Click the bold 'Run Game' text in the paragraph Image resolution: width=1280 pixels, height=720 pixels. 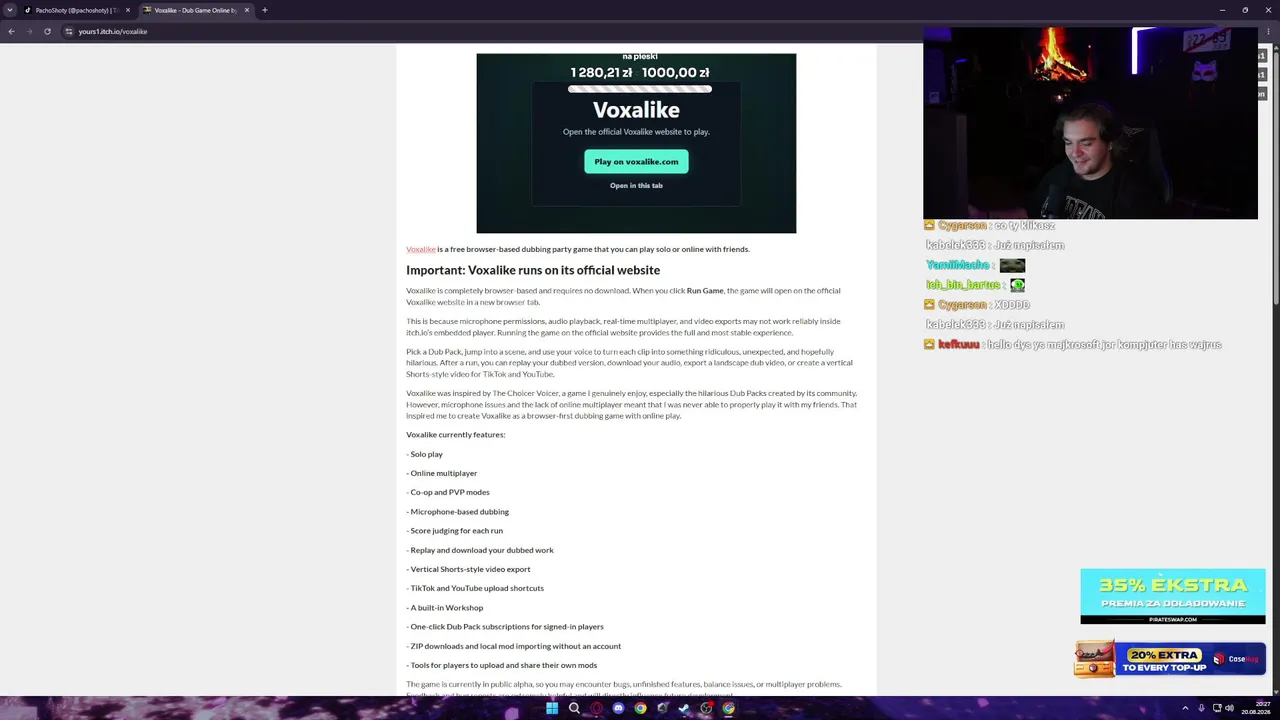(x=705, y=291)
